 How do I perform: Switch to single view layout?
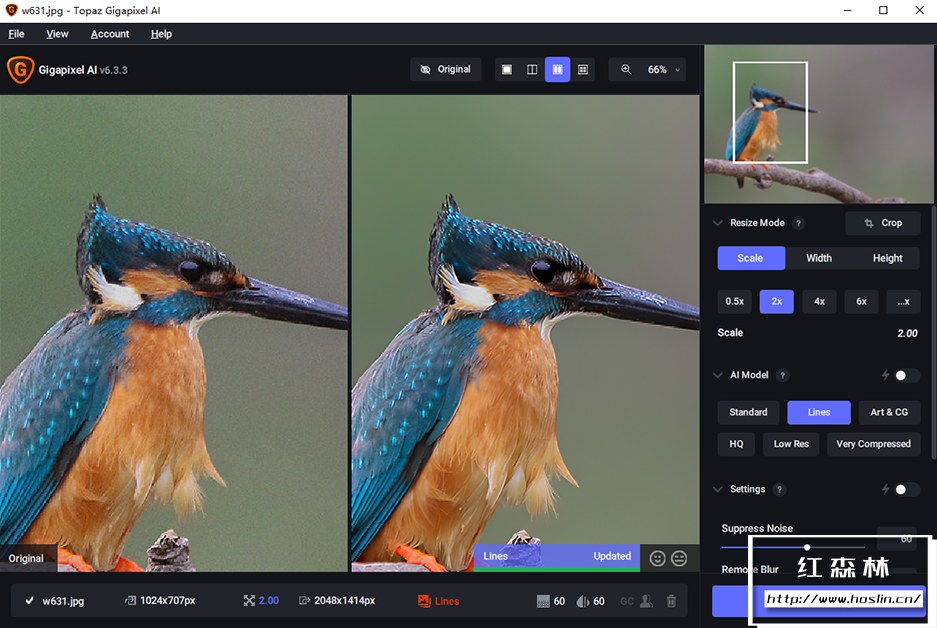pos(507,70)
